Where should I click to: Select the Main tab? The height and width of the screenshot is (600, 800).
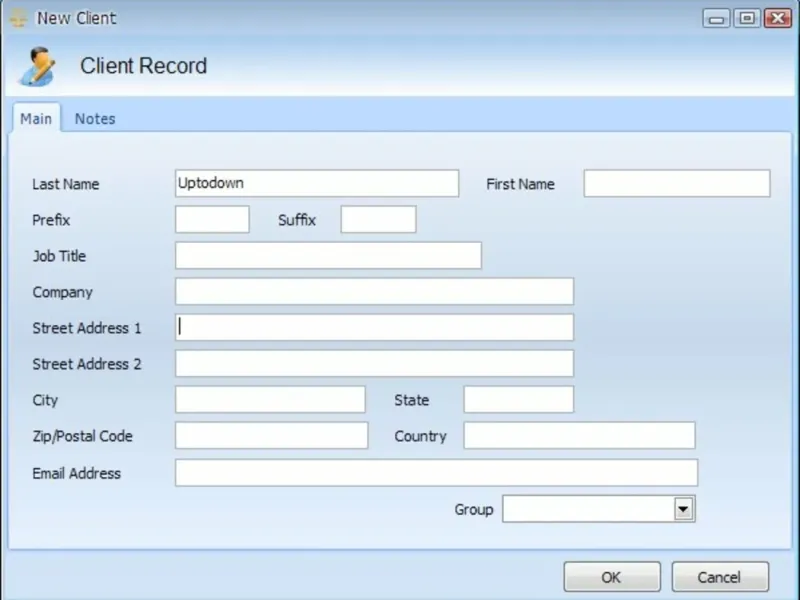click(x=36, y=119)
